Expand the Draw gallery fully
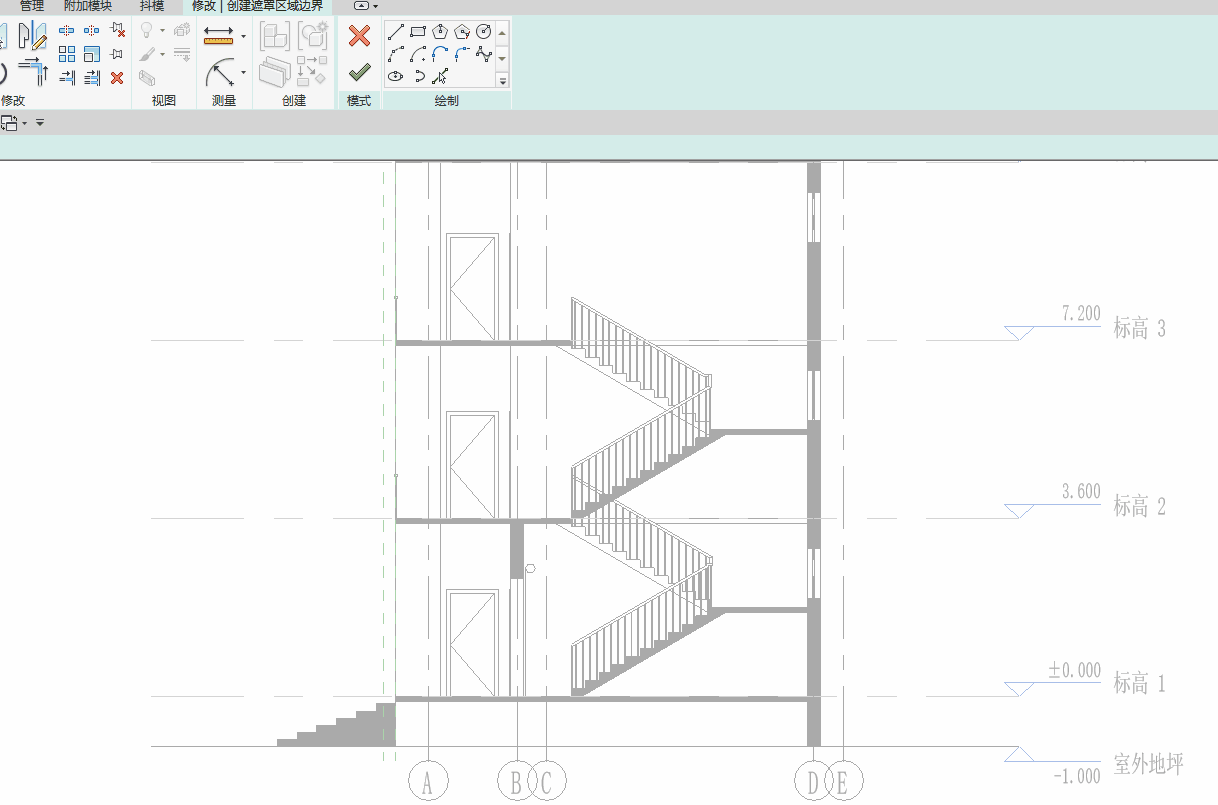The width and height of the screenshot is (1218, 805). coord(503,81)
